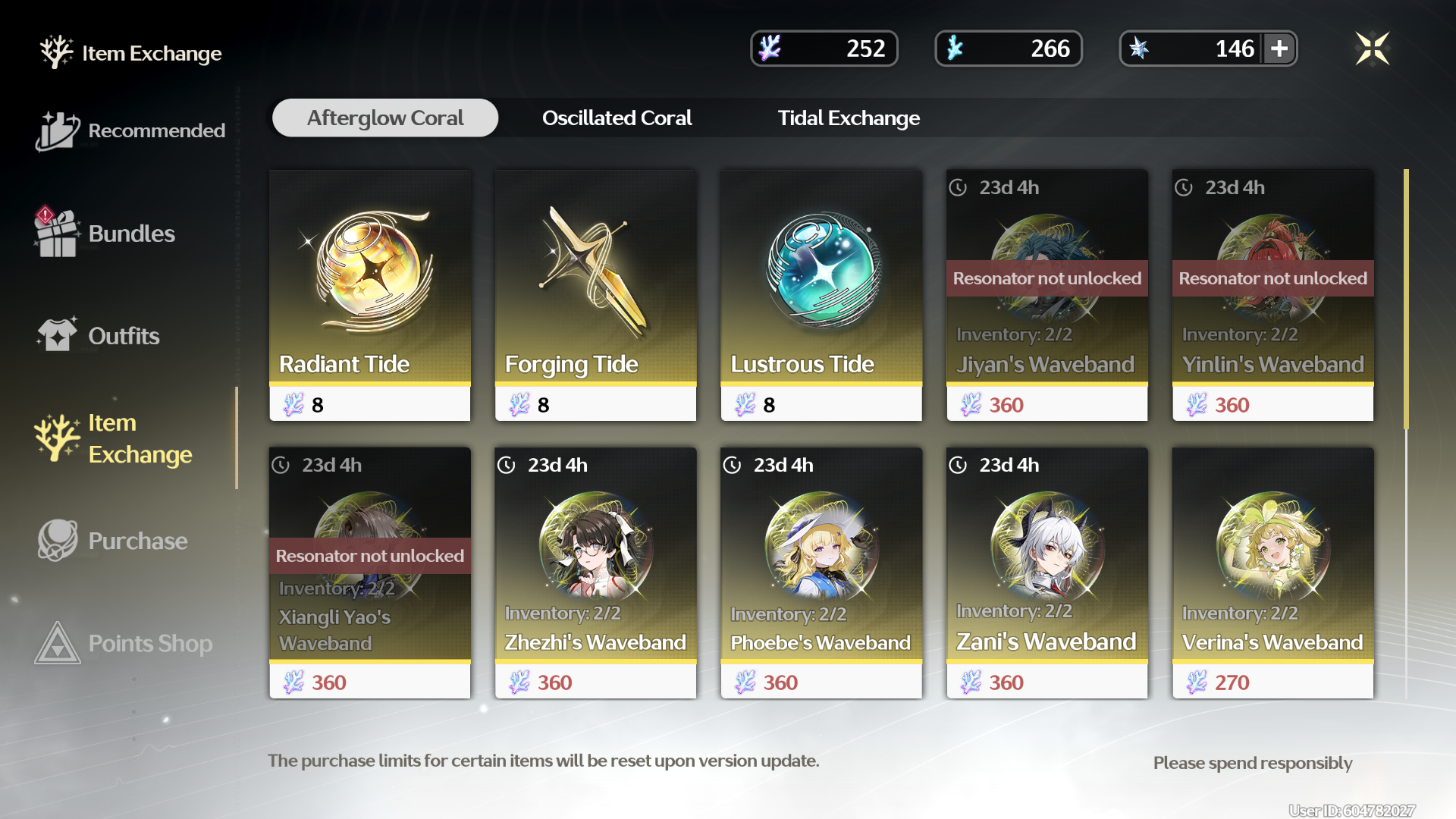This screenshot has height=819, width=1456.
Task: Switch to the Oscillated Coral tab
Action: click(617, 118)
